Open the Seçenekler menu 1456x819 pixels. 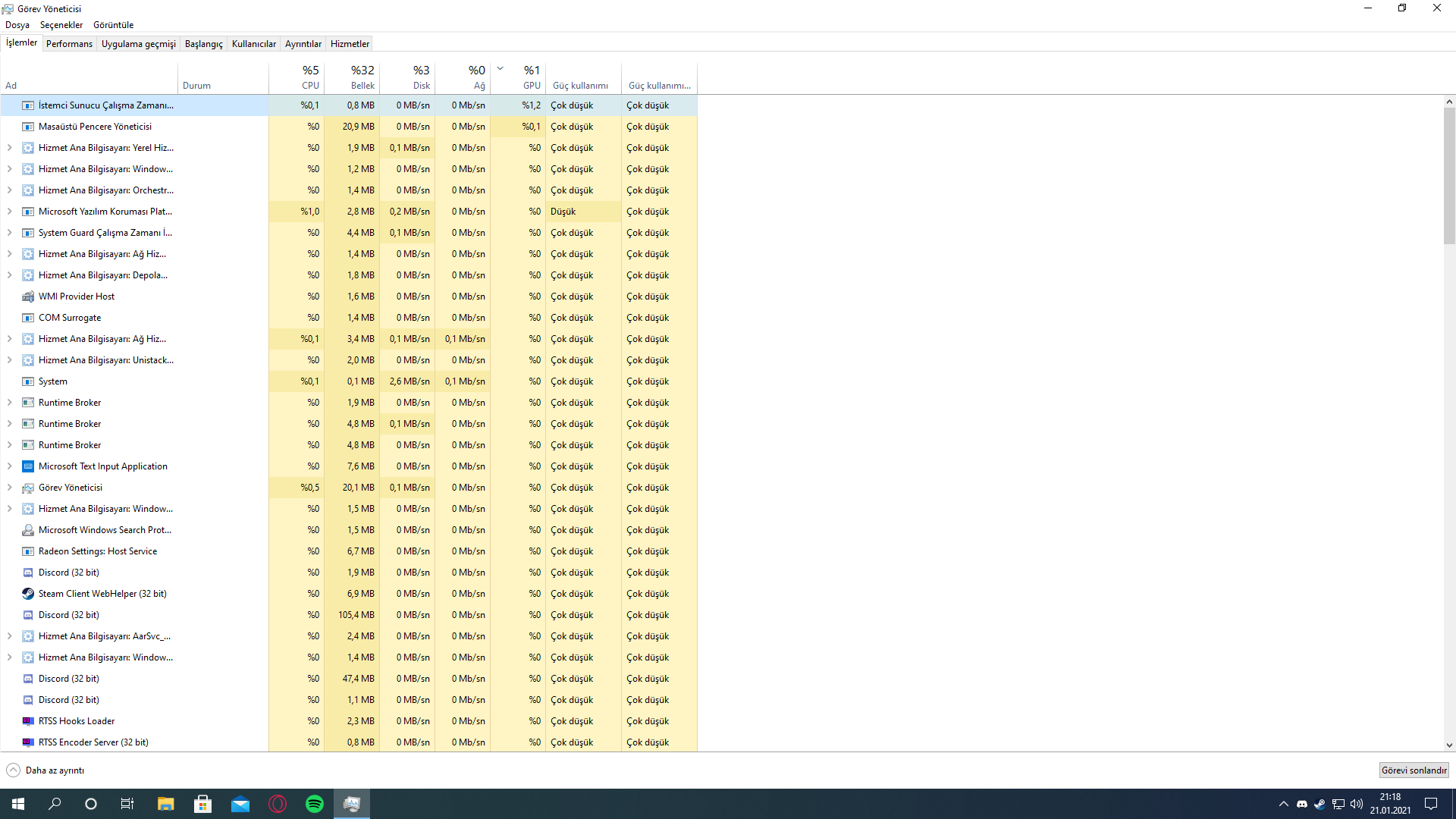pyautogui.click(x=61, y=25)
